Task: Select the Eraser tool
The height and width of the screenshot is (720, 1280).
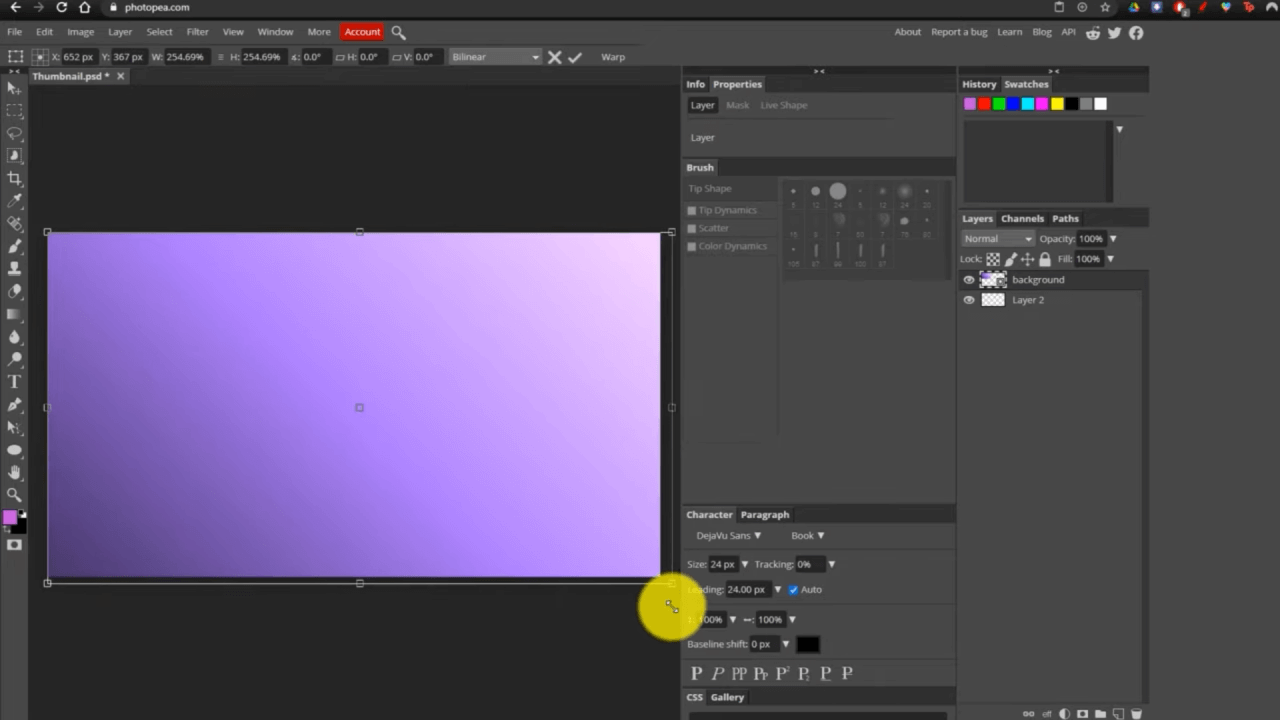Action: 15,291
